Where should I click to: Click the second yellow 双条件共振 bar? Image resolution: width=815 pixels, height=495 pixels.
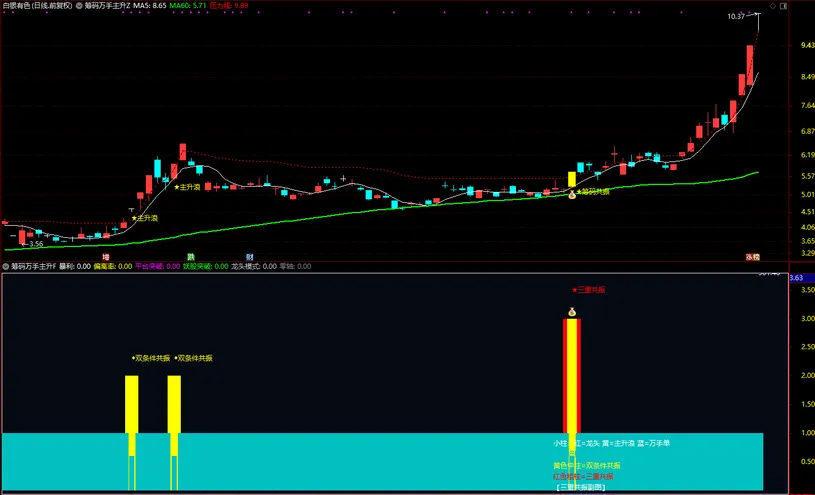(x=174, y=404)
